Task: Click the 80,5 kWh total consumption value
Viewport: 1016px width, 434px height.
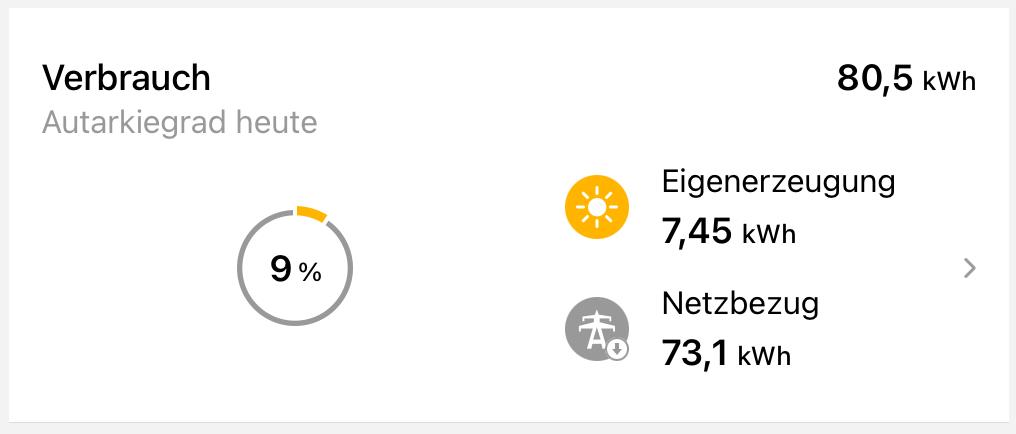Action: (906, 79)
